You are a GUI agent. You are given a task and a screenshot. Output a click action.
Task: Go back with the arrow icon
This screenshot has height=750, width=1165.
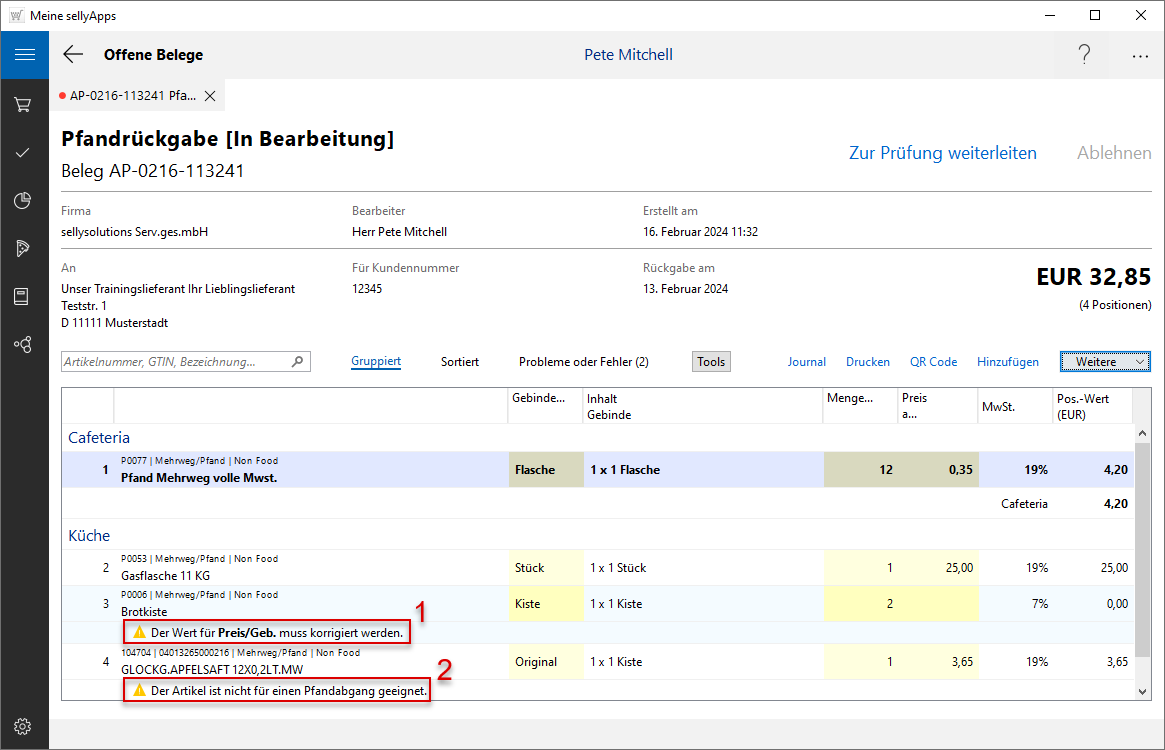pos(73,55)
